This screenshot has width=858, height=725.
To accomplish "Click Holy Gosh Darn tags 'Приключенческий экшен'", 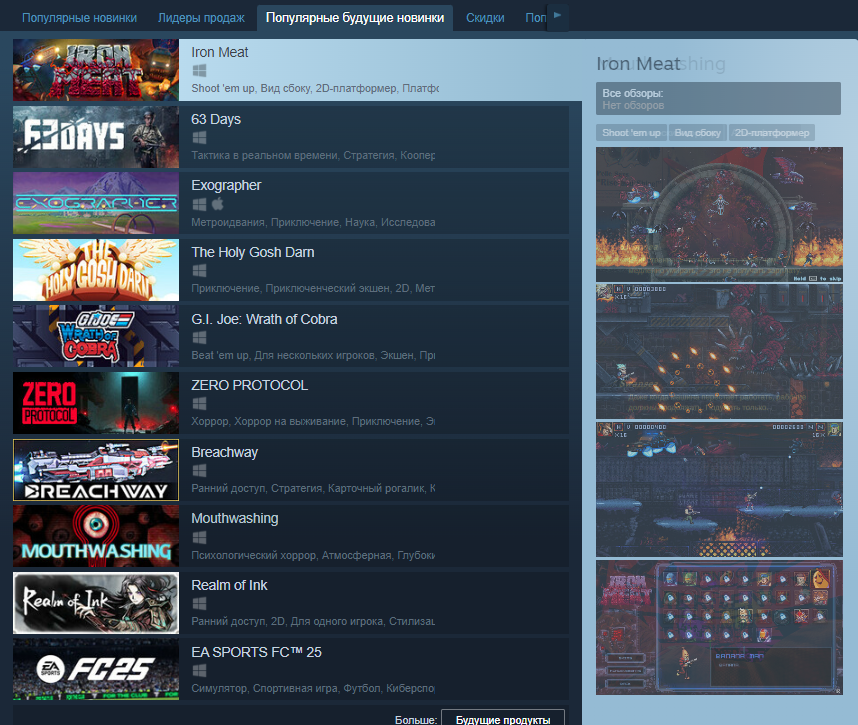I will pos(328,288).
